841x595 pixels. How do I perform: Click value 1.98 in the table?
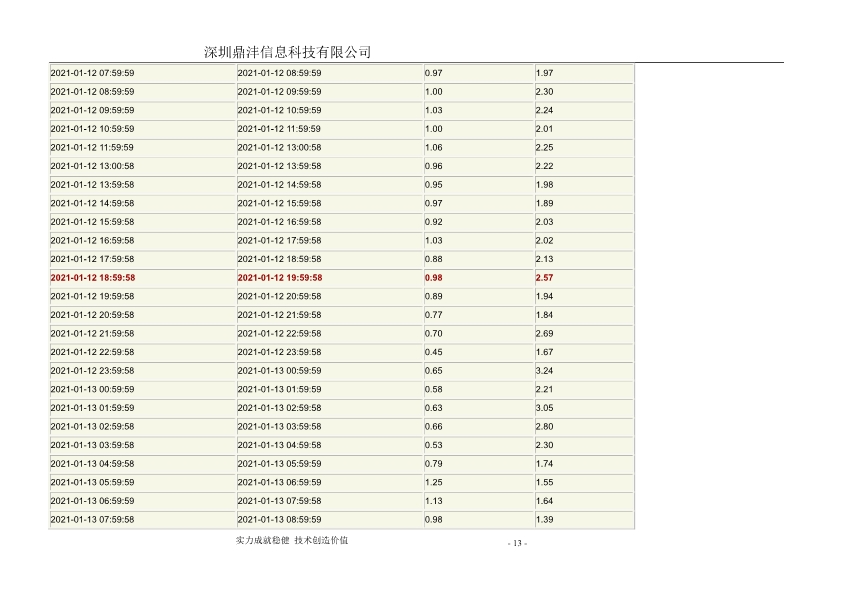[x=544, y=185]
